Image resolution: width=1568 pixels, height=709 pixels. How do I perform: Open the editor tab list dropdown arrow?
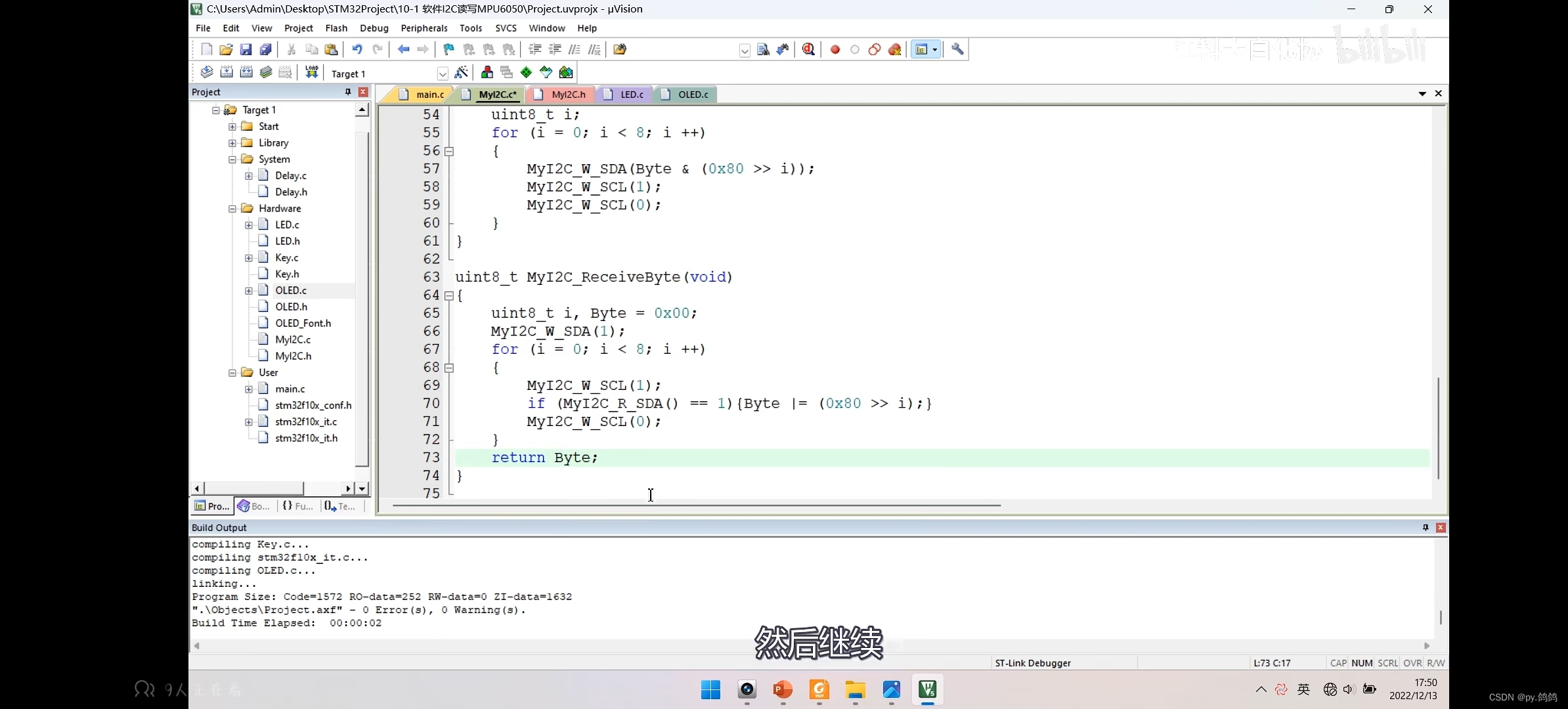coord(1422,94)
